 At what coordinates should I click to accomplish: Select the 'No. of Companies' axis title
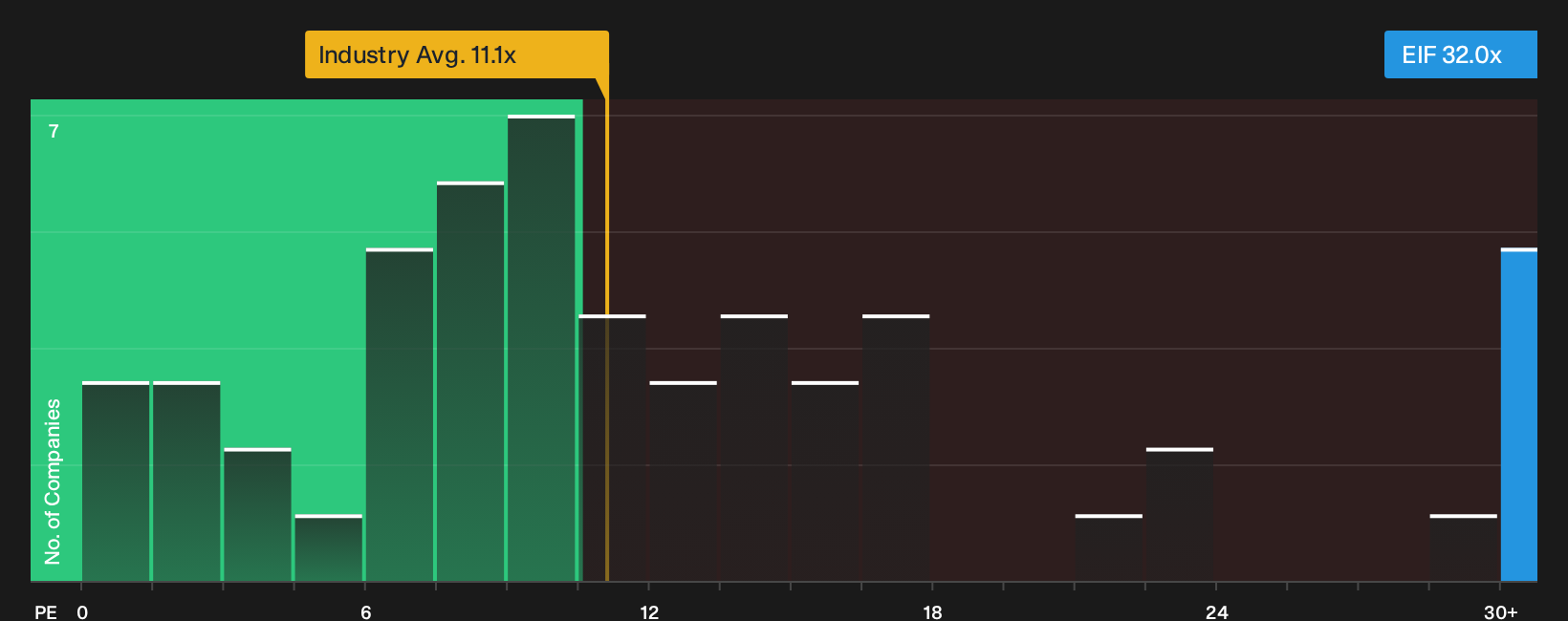pyautogui.click(x=53, y=482)
